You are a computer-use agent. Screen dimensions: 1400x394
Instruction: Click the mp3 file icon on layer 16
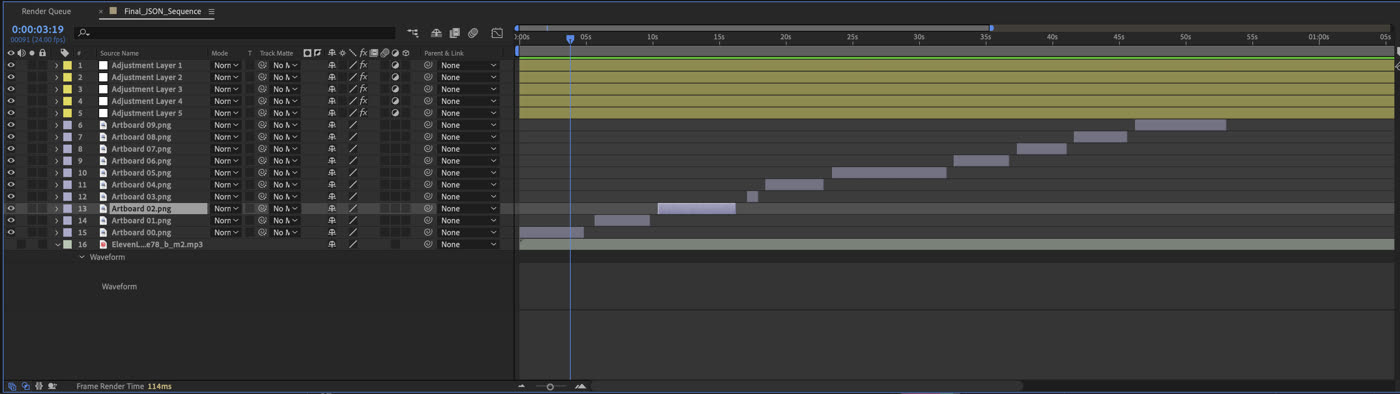click(103, 244)
